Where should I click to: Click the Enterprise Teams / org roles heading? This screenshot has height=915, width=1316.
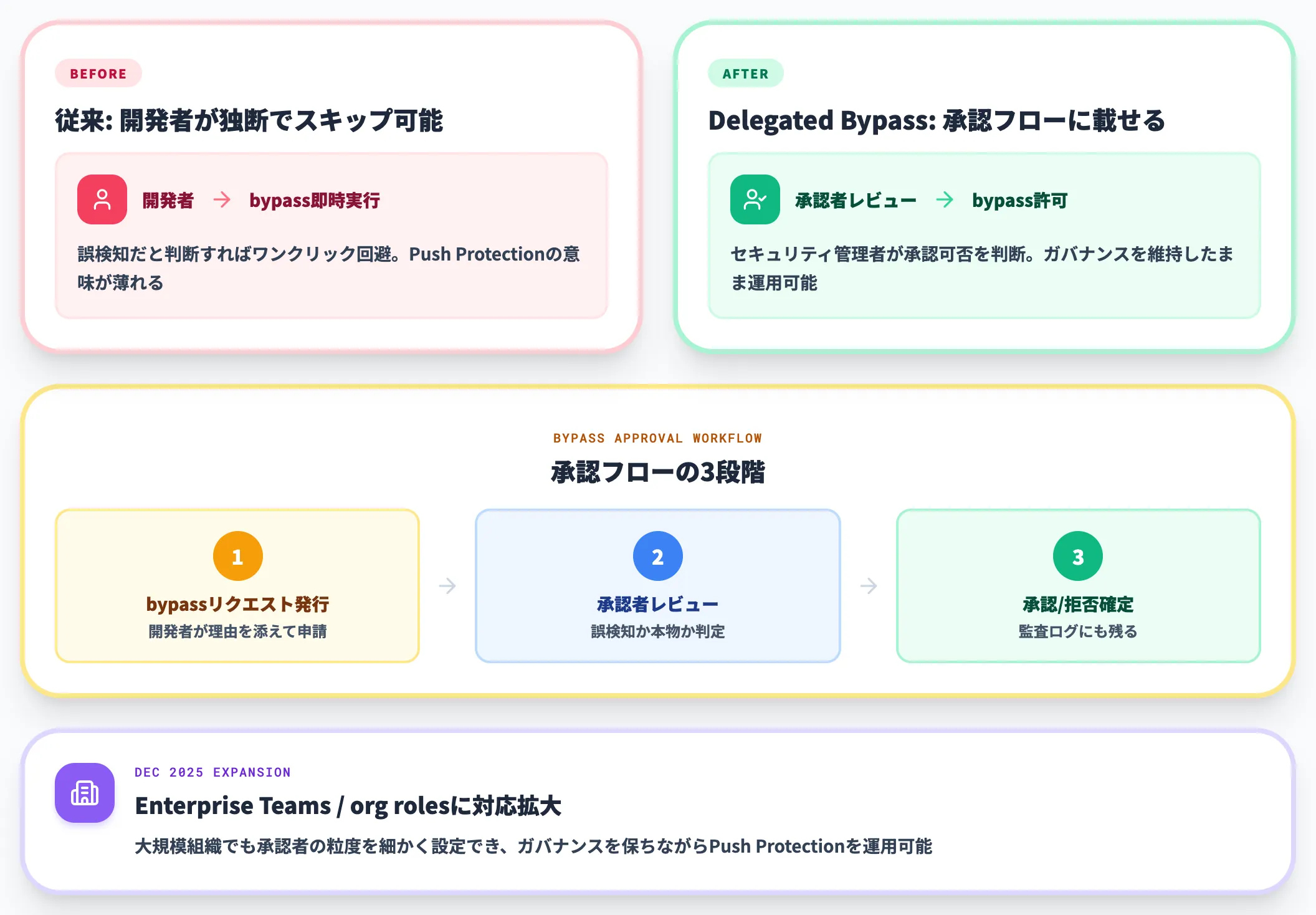[x=348, y=806]
